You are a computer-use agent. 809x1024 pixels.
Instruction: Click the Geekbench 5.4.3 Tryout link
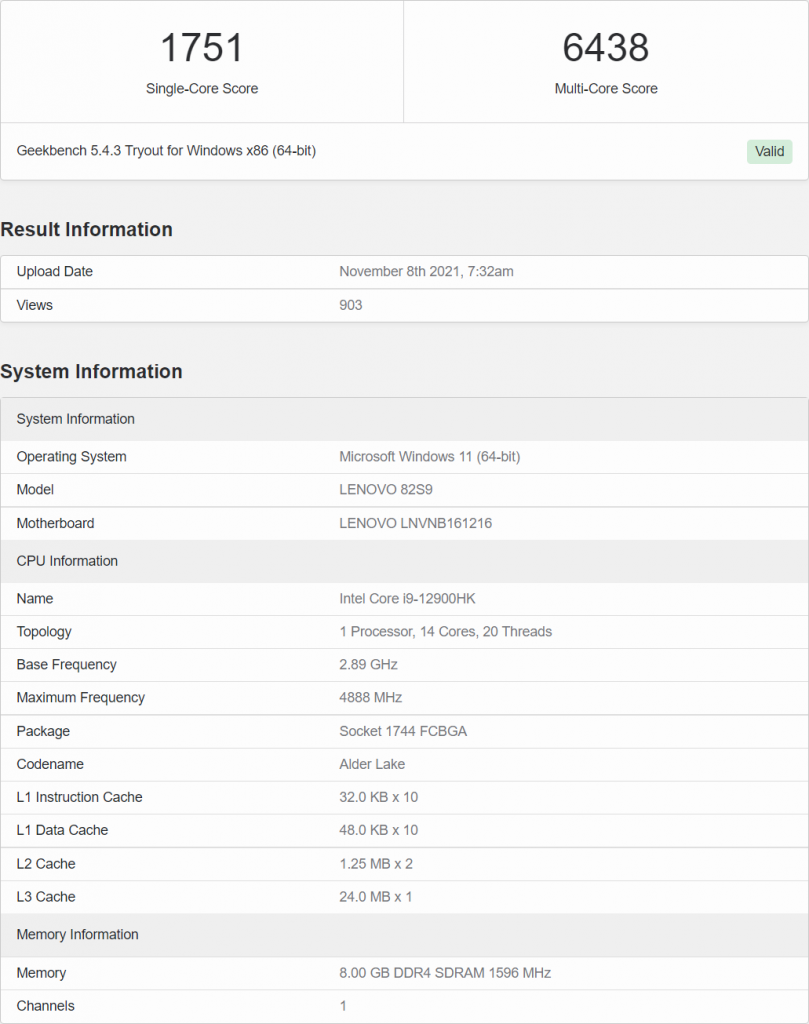[x=167, y=150]
